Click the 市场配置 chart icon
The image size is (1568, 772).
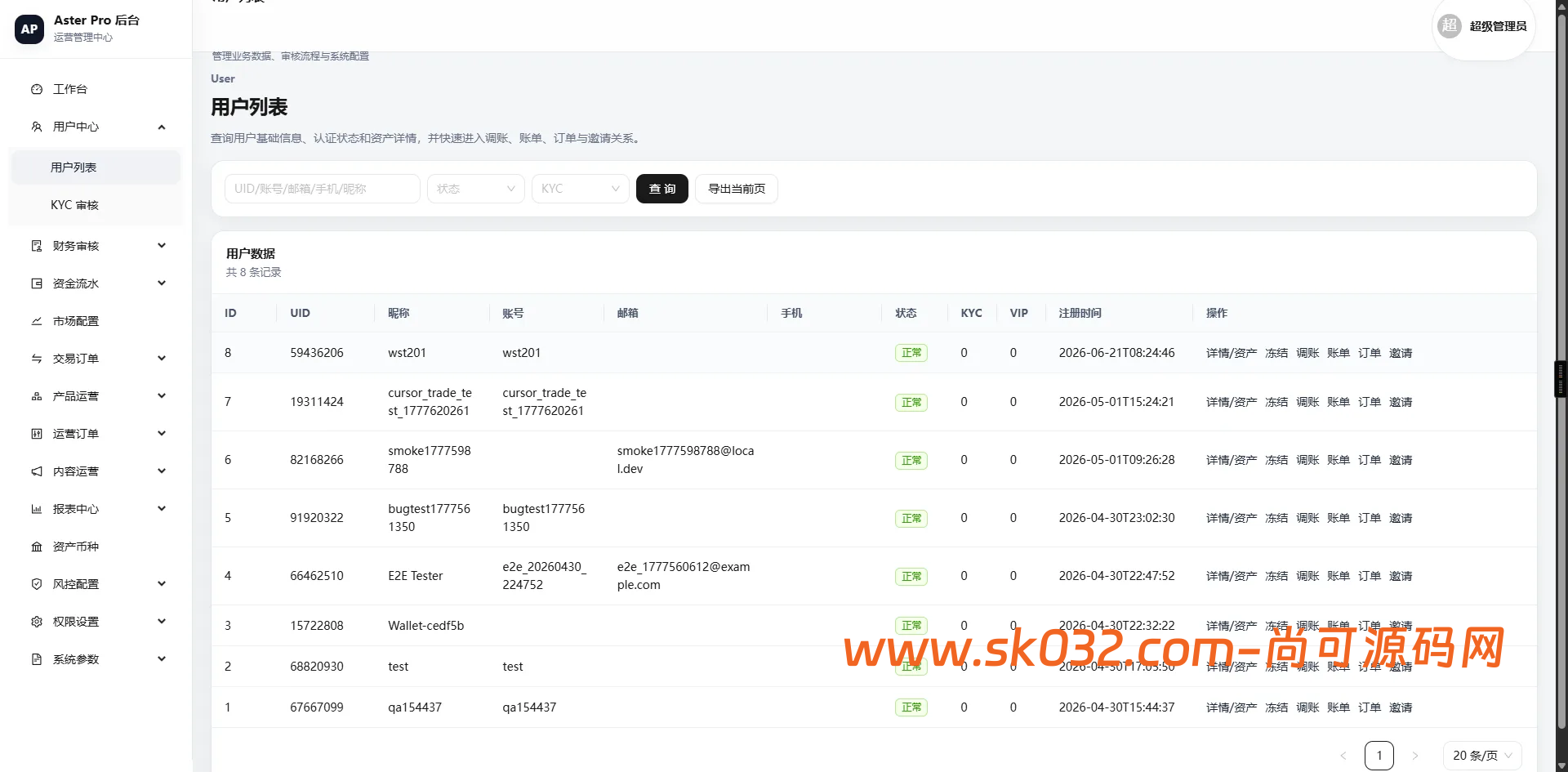37,321
